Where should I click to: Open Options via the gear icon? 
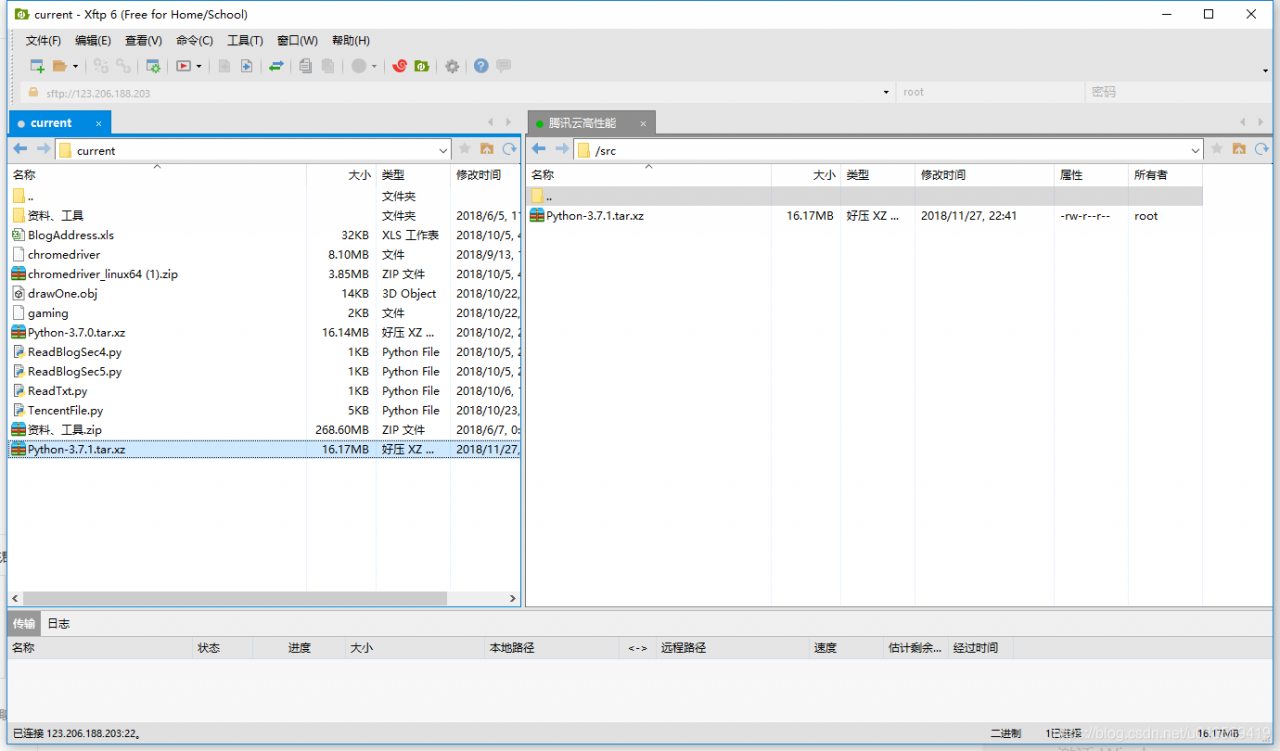click(452, 66)
